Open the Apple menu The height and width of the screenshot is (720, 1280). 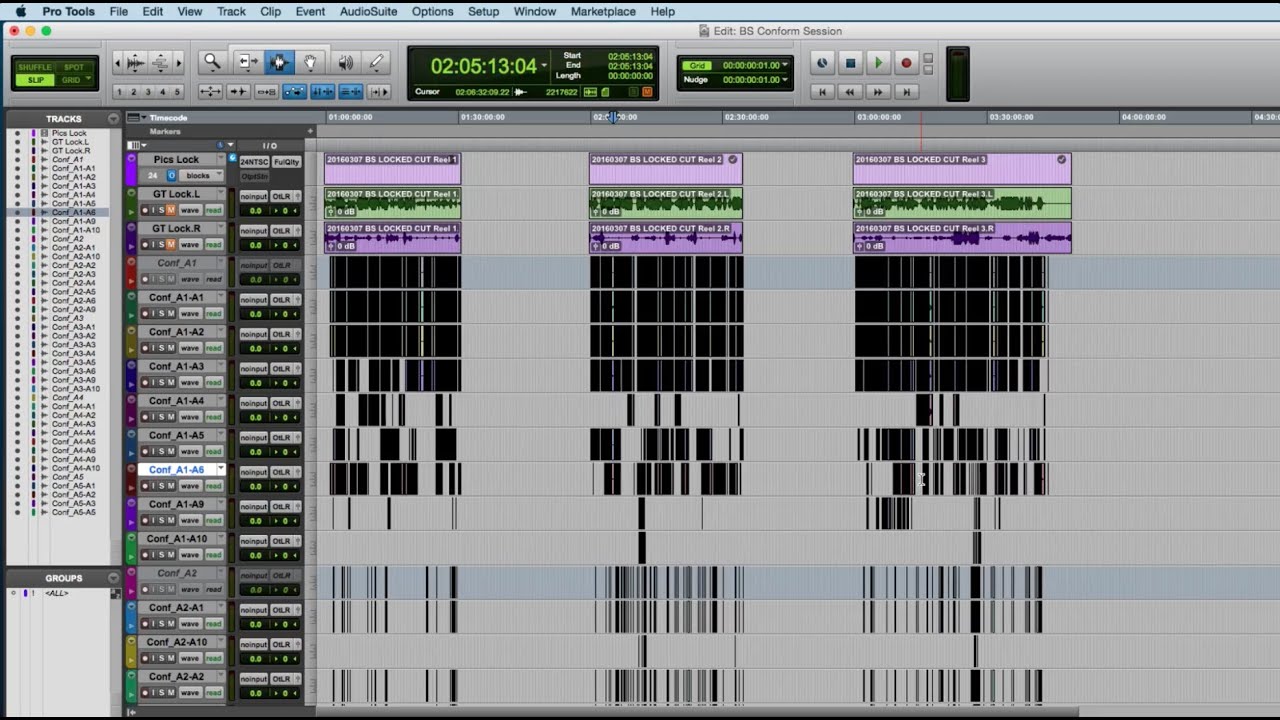pos(20,11)
